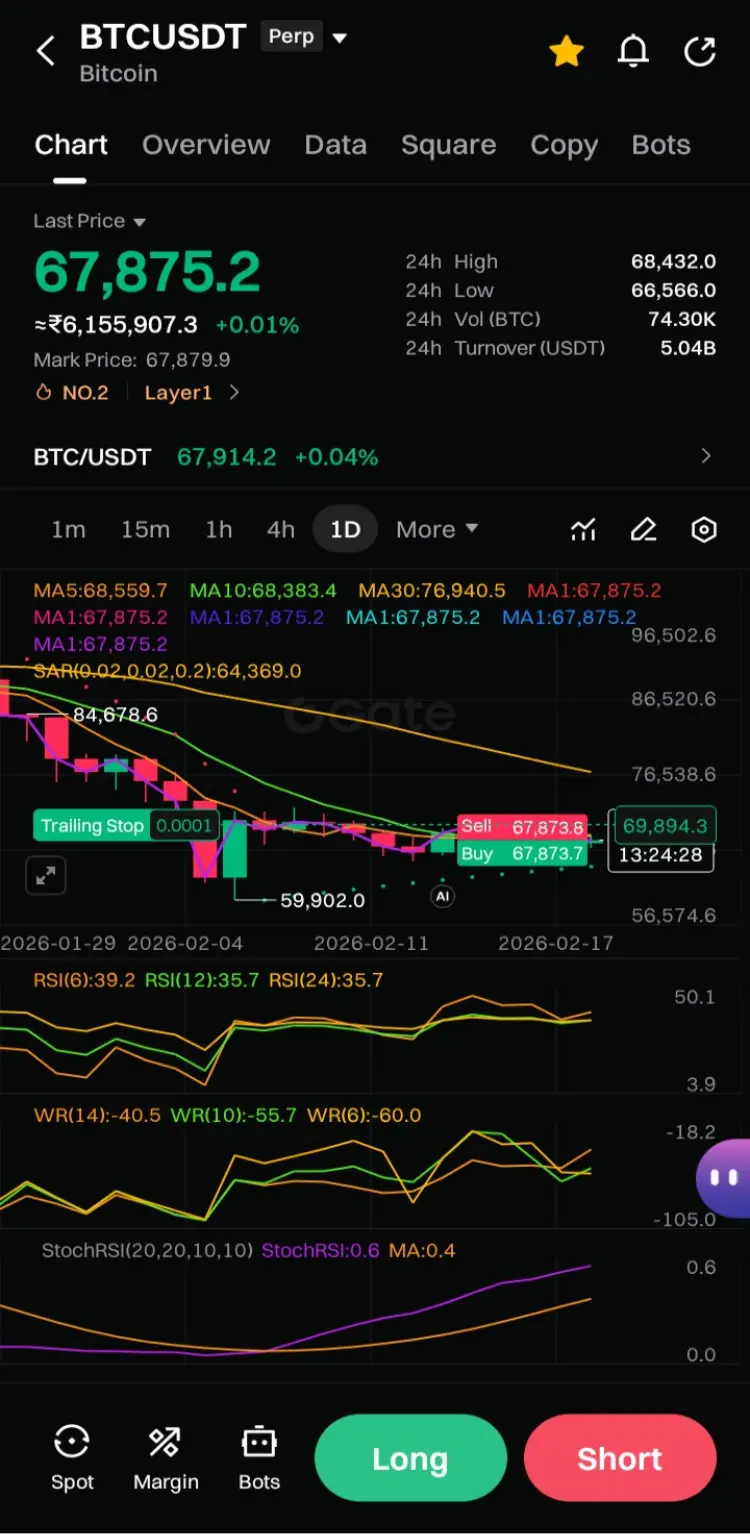The height and width of the screenshot is (1534, 750).
Task: Tap the MA5:68,559.7 indicator label
Action: (x=101, y=591)
